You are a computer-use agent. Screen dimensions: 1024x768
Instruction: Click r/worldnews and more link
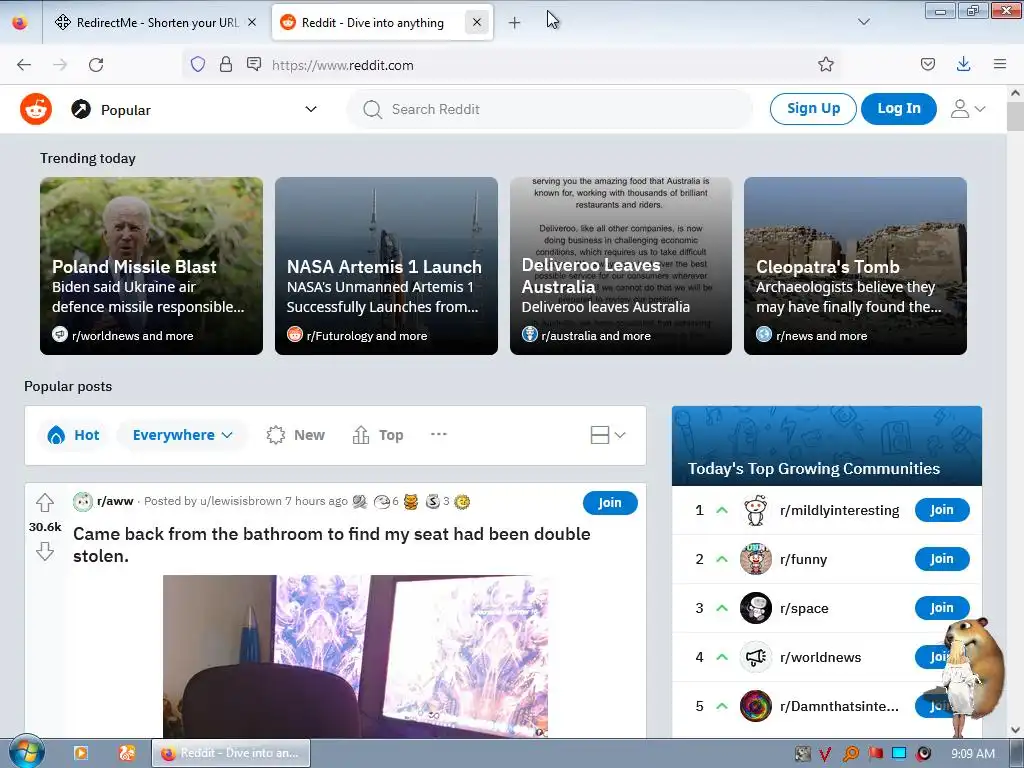[x=133, y=336]
